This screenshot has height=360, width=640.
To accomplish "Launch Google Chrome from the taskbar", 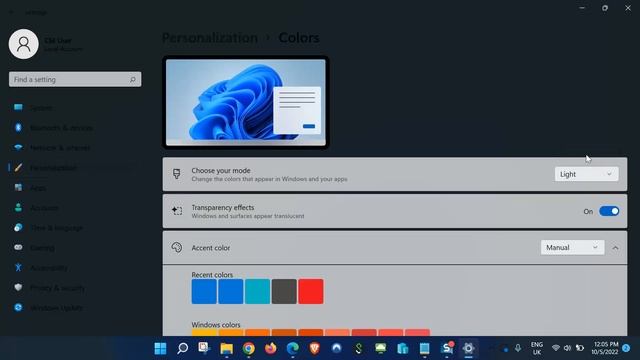I will click(x=249, y=349).
